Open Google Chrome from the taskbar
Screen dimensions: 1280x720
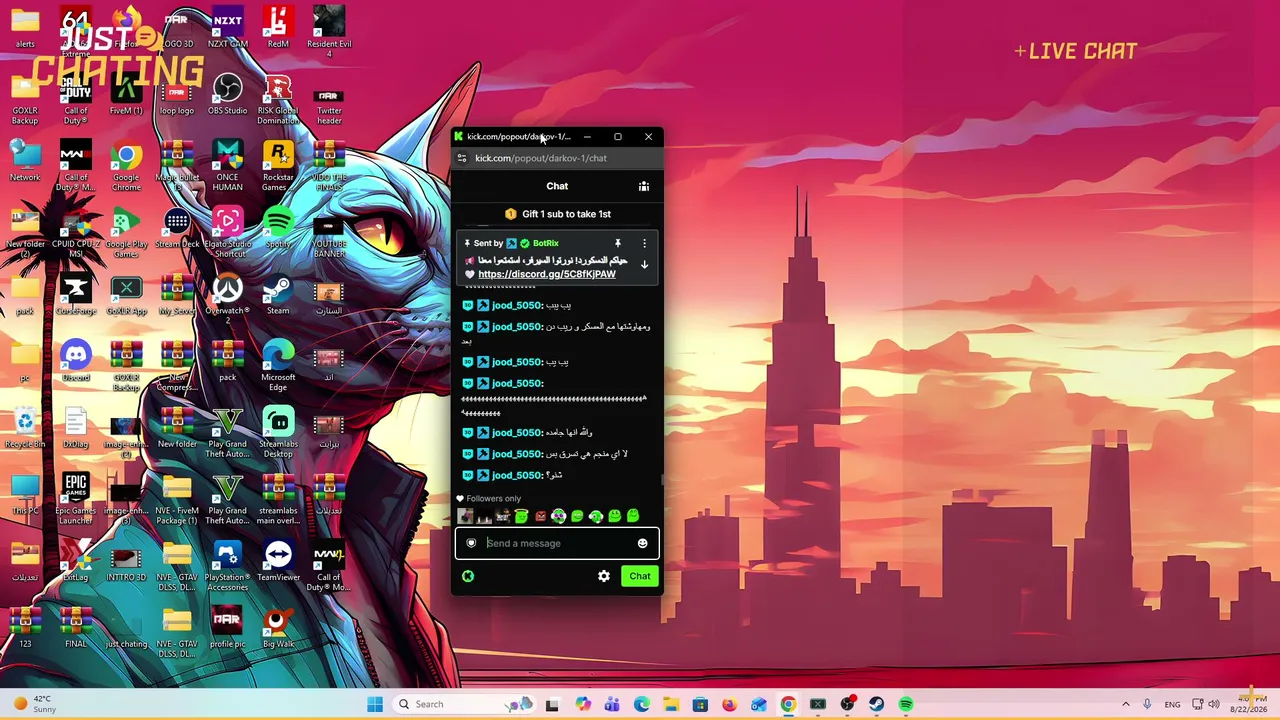[x=788, y=704]
